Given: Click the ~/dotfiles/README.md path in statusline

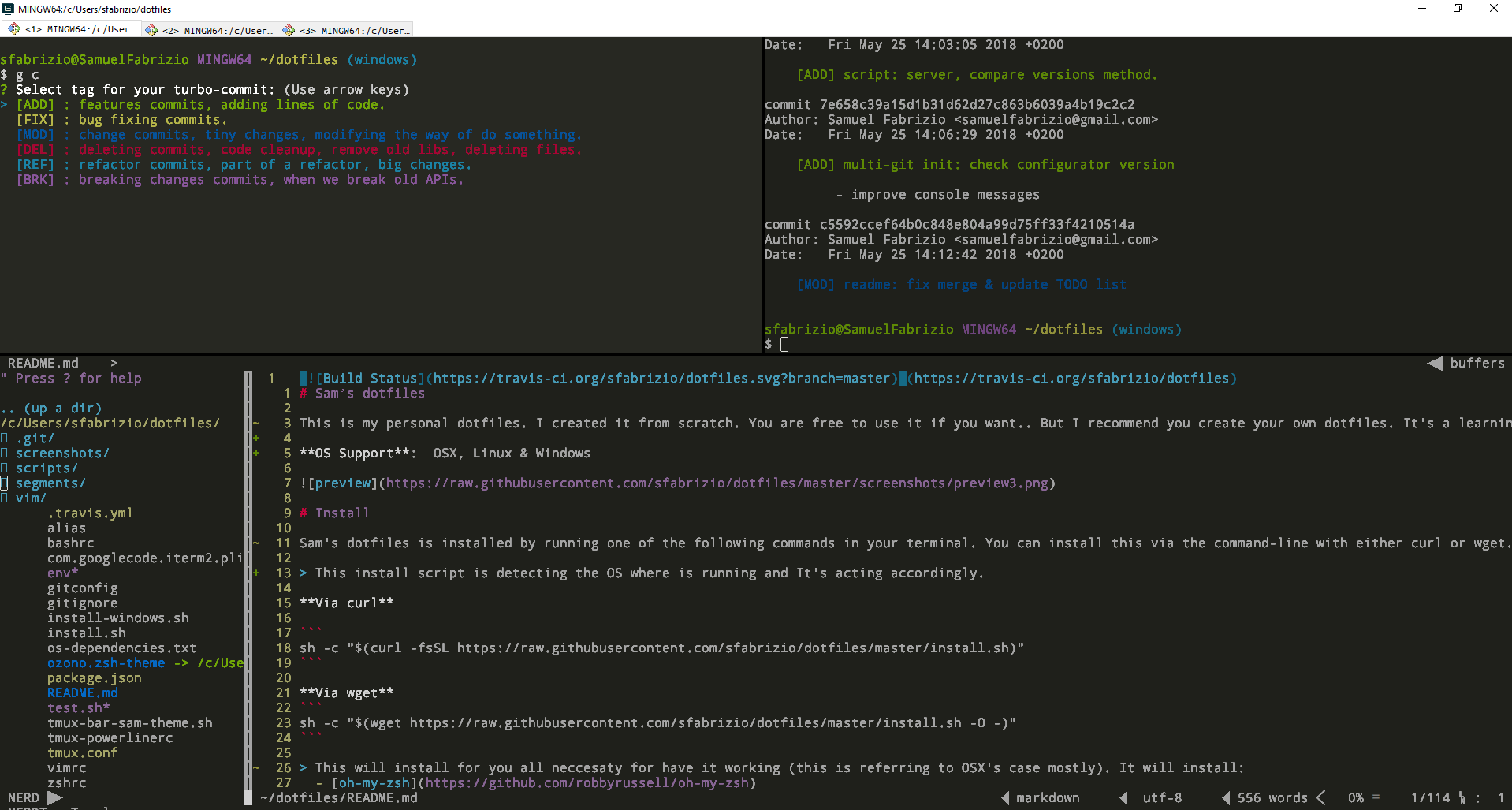Looking at the screenshot, I should 338,798.
